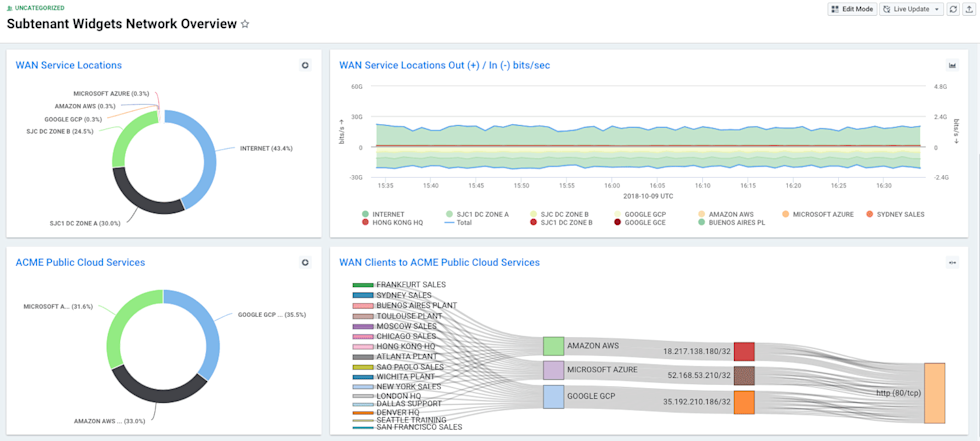
Task: Open the Live Update dropdown
Action: click(912, 9)
